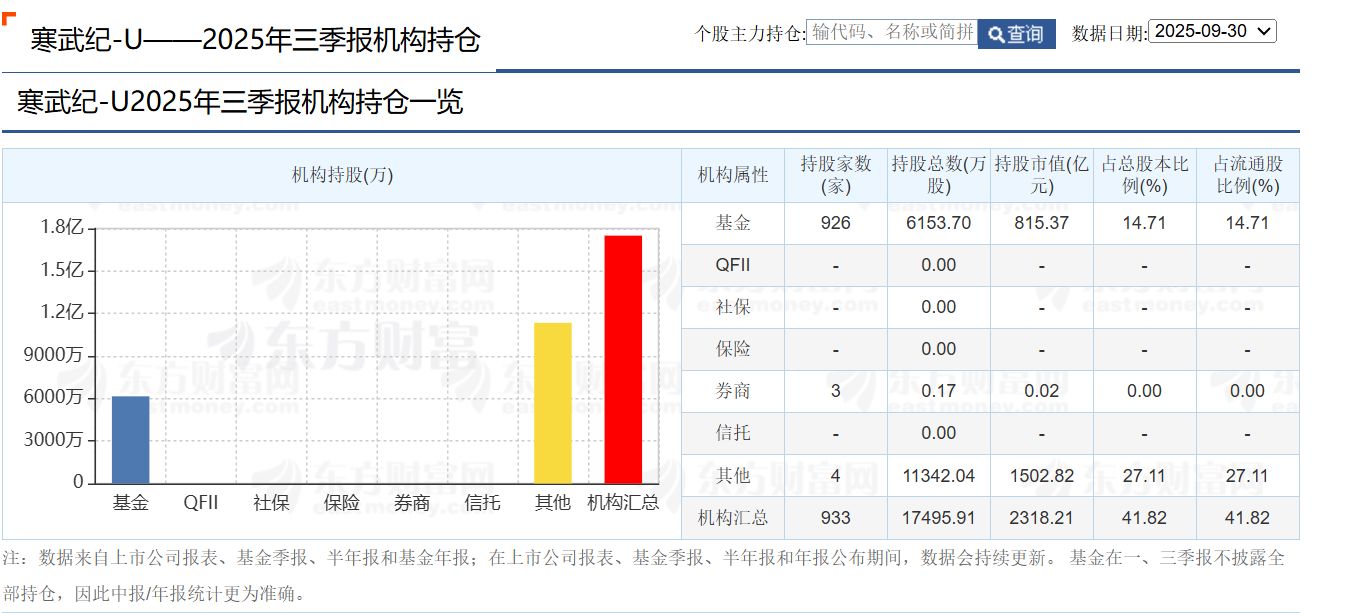1348x613 pixels.
Task: Click the value 11342.04 in 其他 row
Action: [939, 475]
